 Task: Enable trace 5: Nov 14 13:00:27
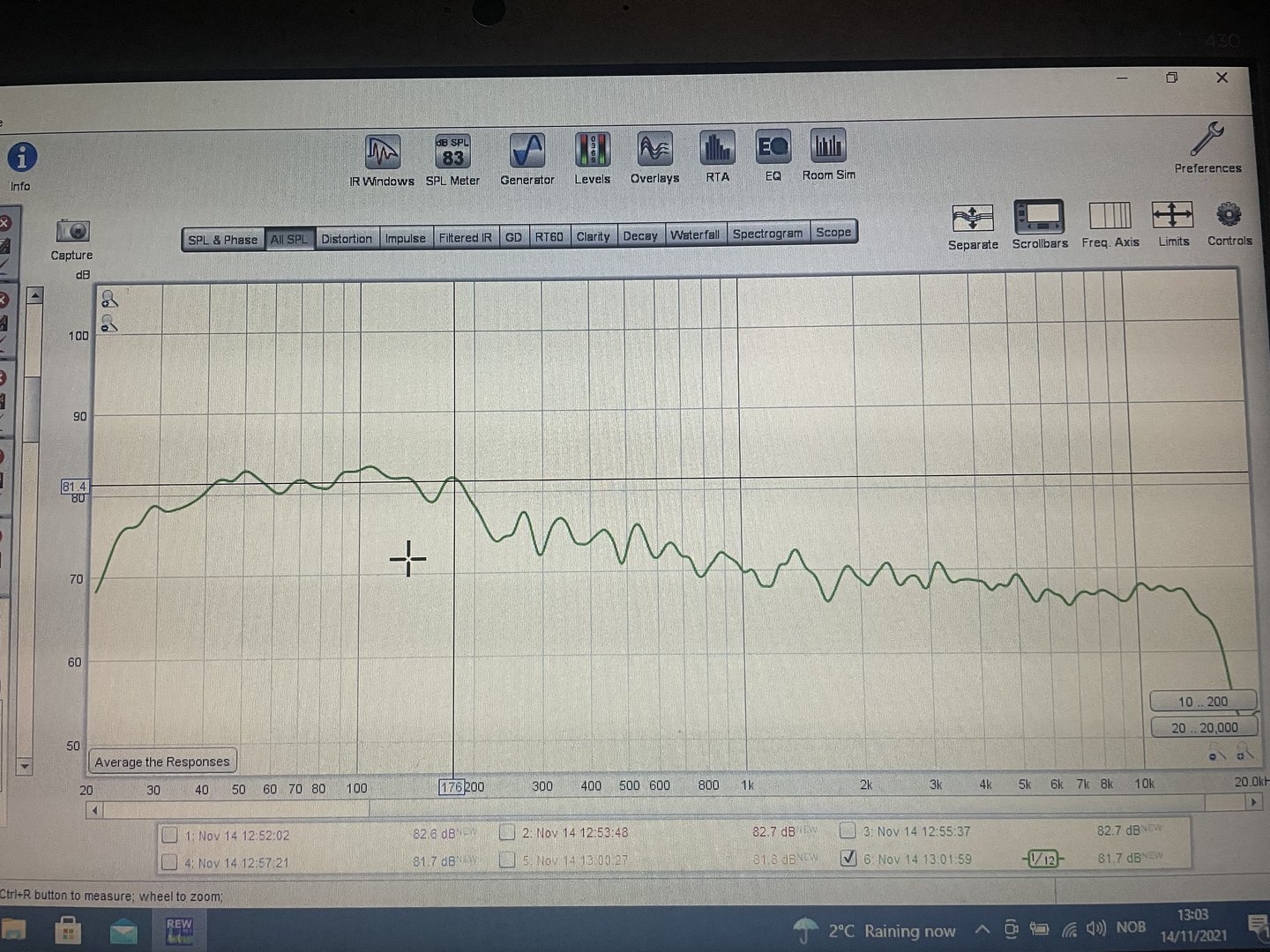[507, 859]
